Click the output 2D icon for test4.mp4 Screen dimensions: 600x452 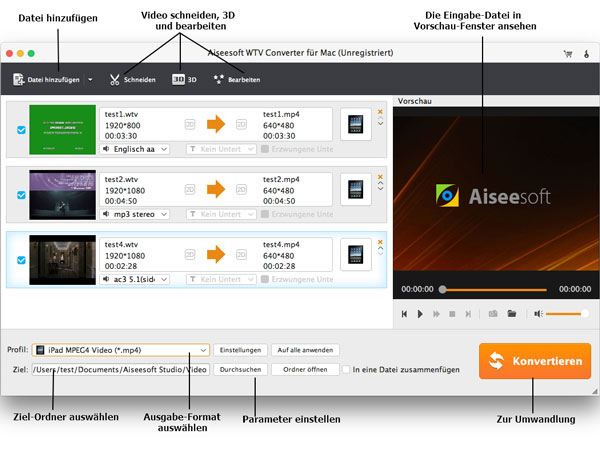pyautogui.click(x=241, y=255)
